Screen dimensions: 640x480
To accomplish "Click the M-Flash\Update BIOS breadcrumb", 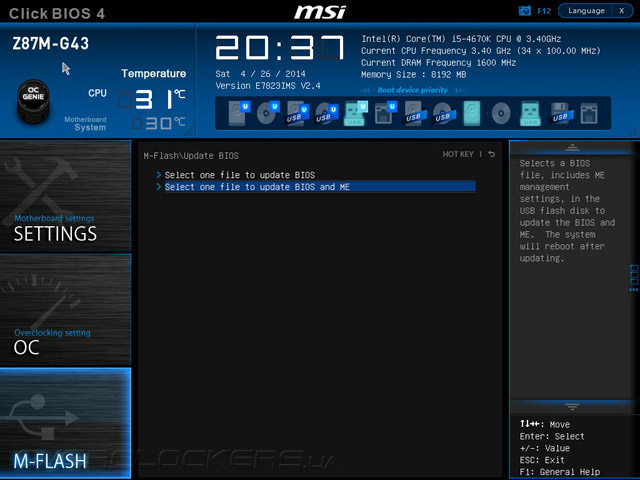I will [191, 156].
